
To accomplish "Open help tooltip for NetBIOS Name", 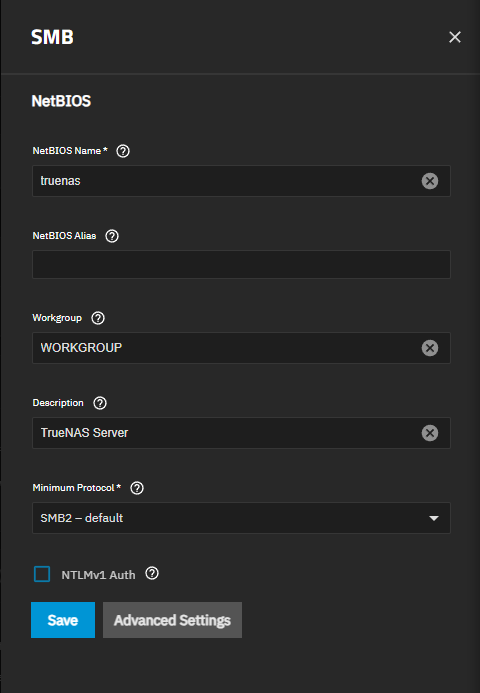I will click(123, 151).
